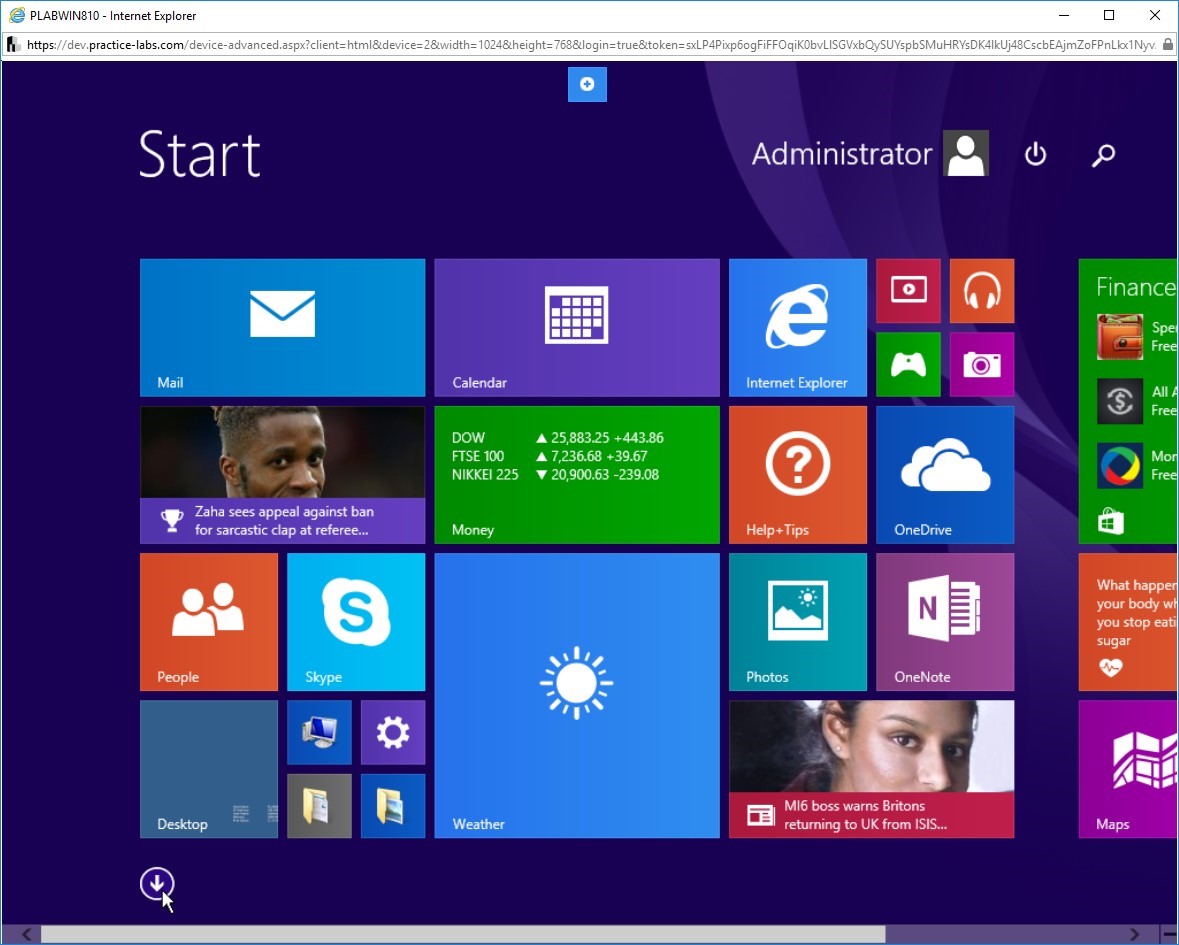Expand the blue plus toolbar button
Viewport: 1179px width, 945px height.
click(587, 84)
